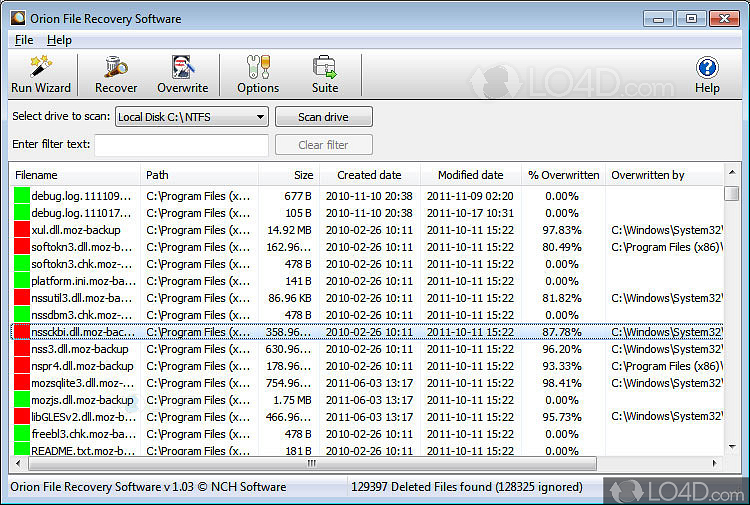Sort by the Path column header

pos(199,175)
